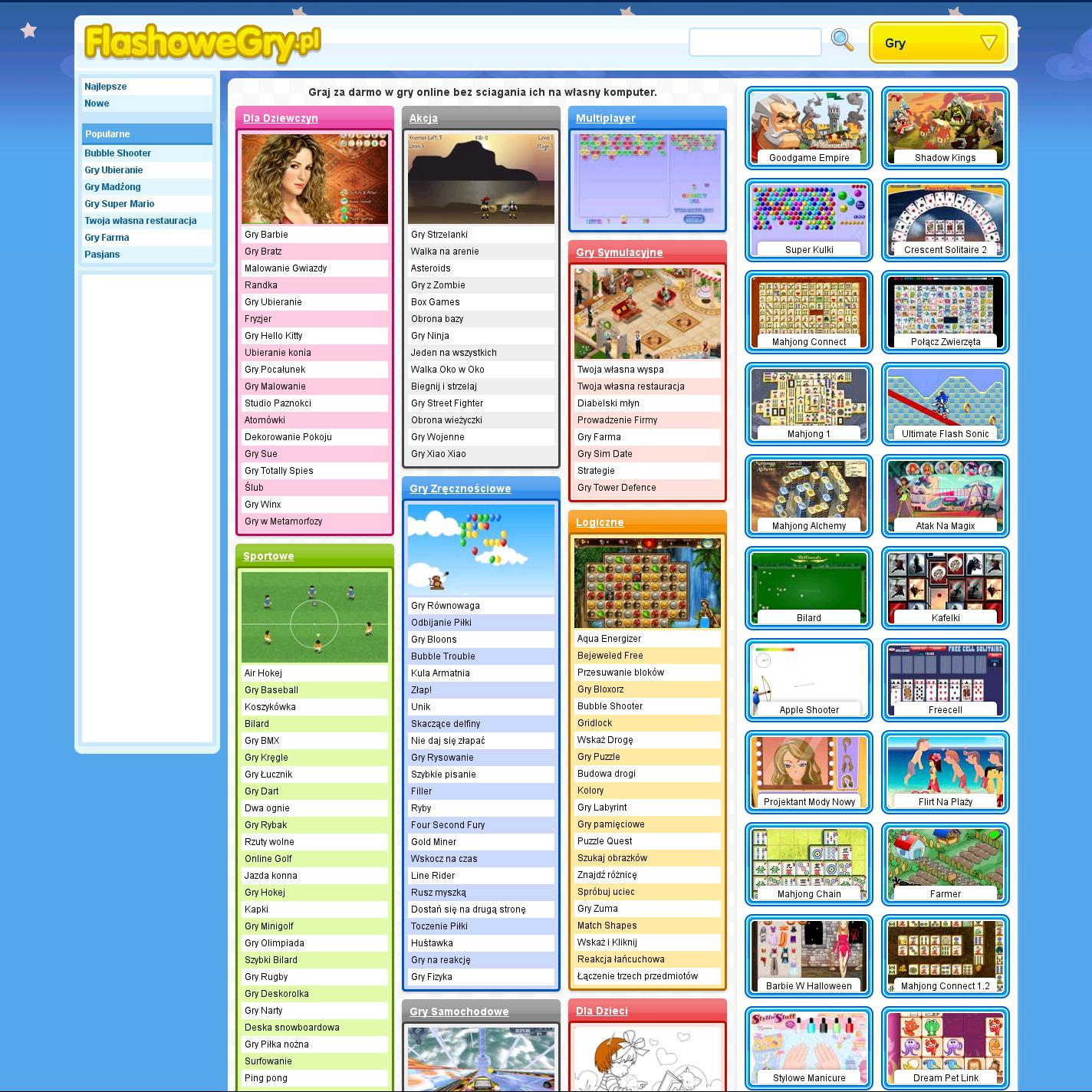Open the Gry Zombie action link
Screen dimensions: 1092x1092
point(438,285)
